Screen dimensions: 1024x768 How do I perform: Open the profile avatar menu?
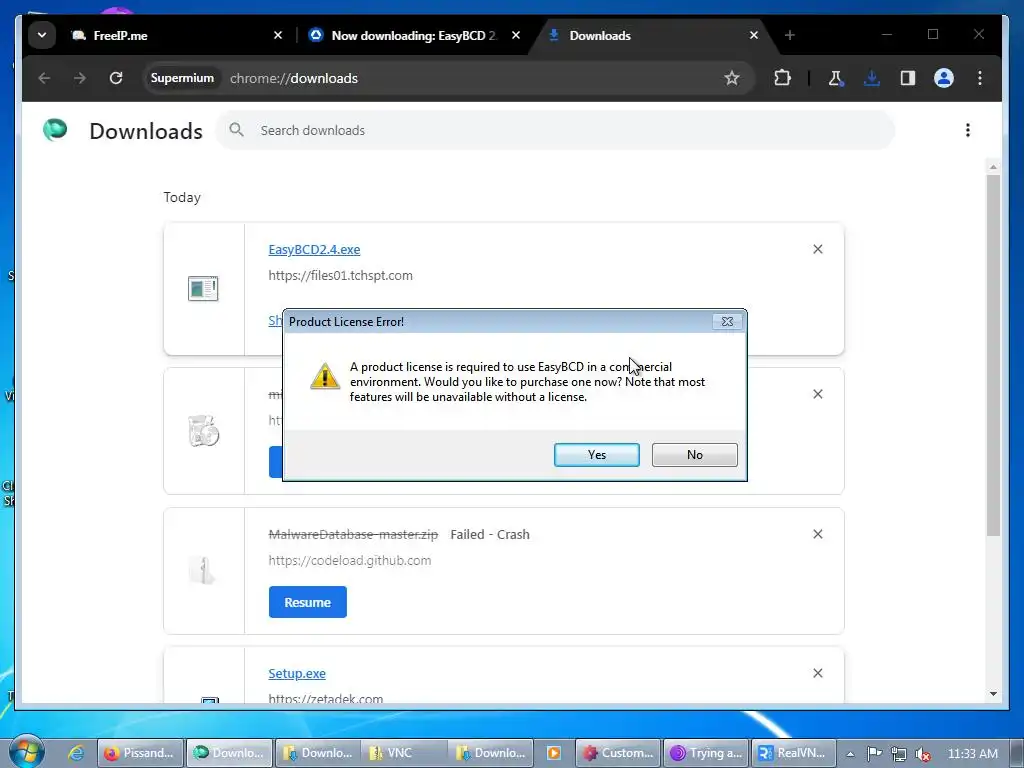944,78
